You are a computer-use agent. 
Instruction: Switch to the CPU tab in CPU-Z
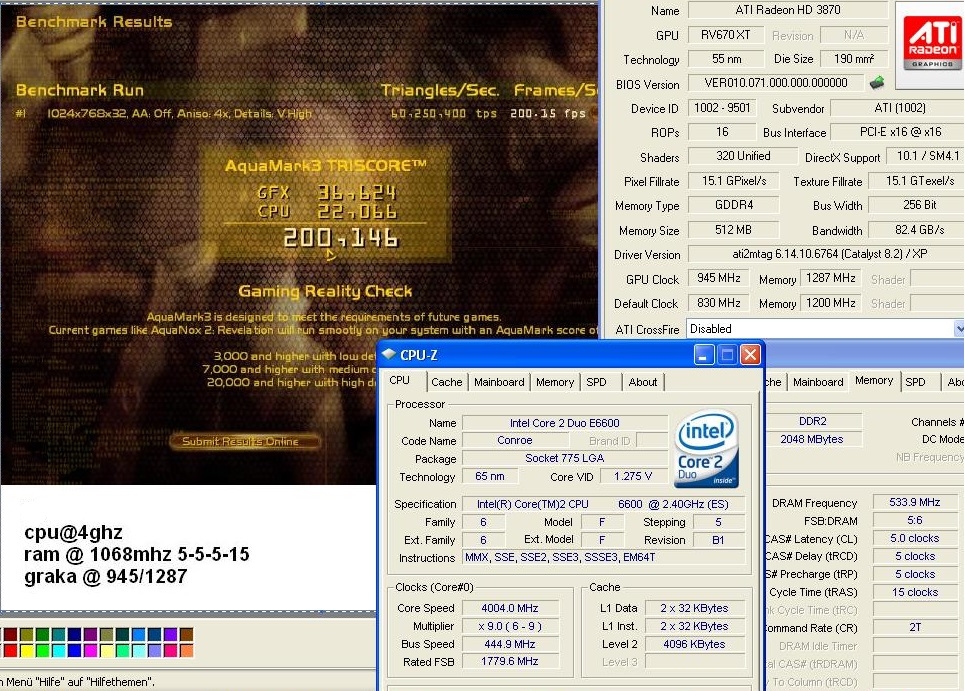399,380
